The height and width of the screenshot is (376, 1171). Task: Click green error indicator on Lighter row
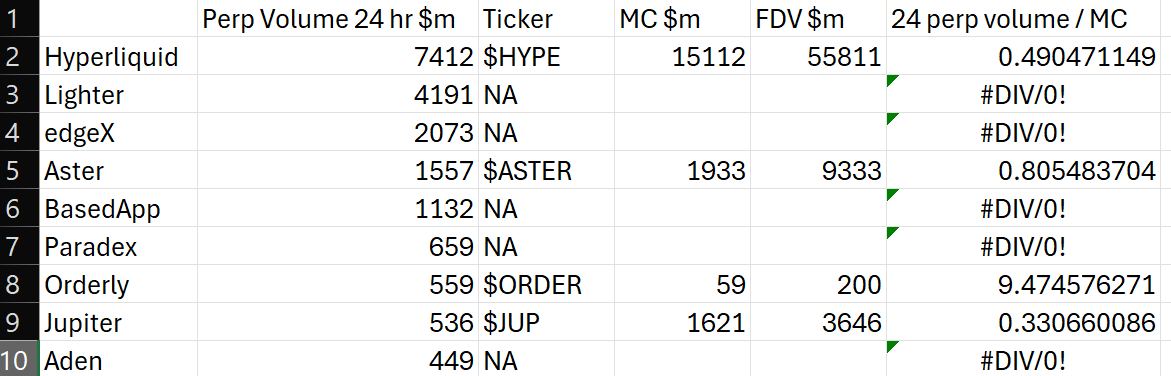[x=891, y=80]
